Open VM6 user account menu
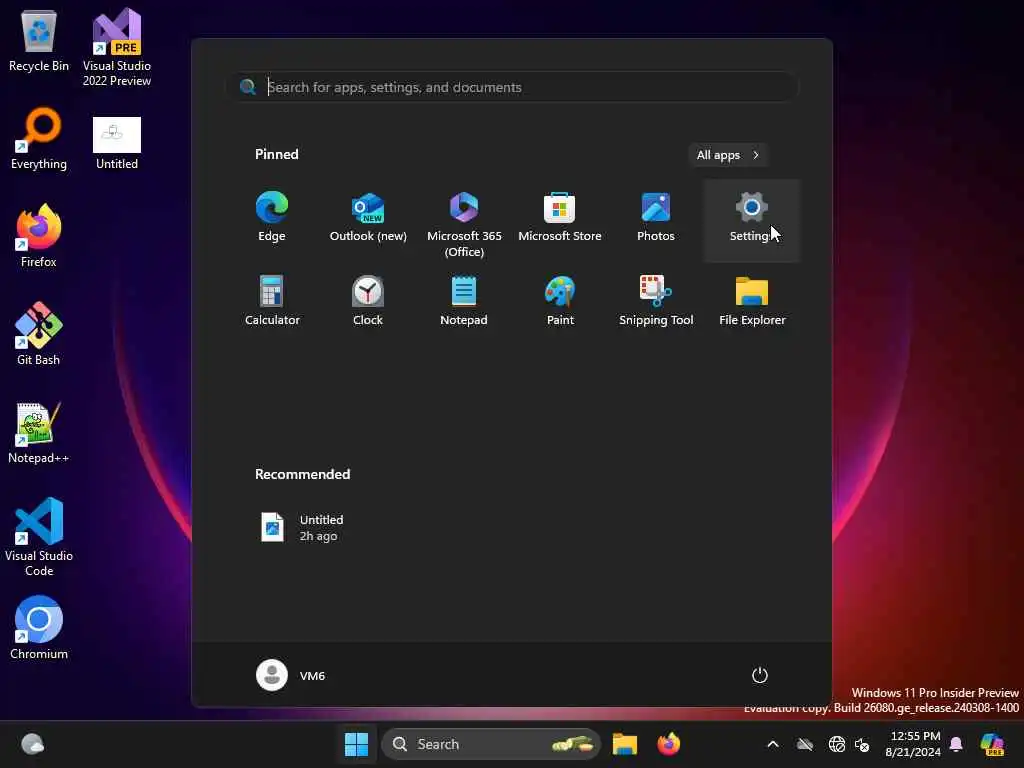 [291, 675]
